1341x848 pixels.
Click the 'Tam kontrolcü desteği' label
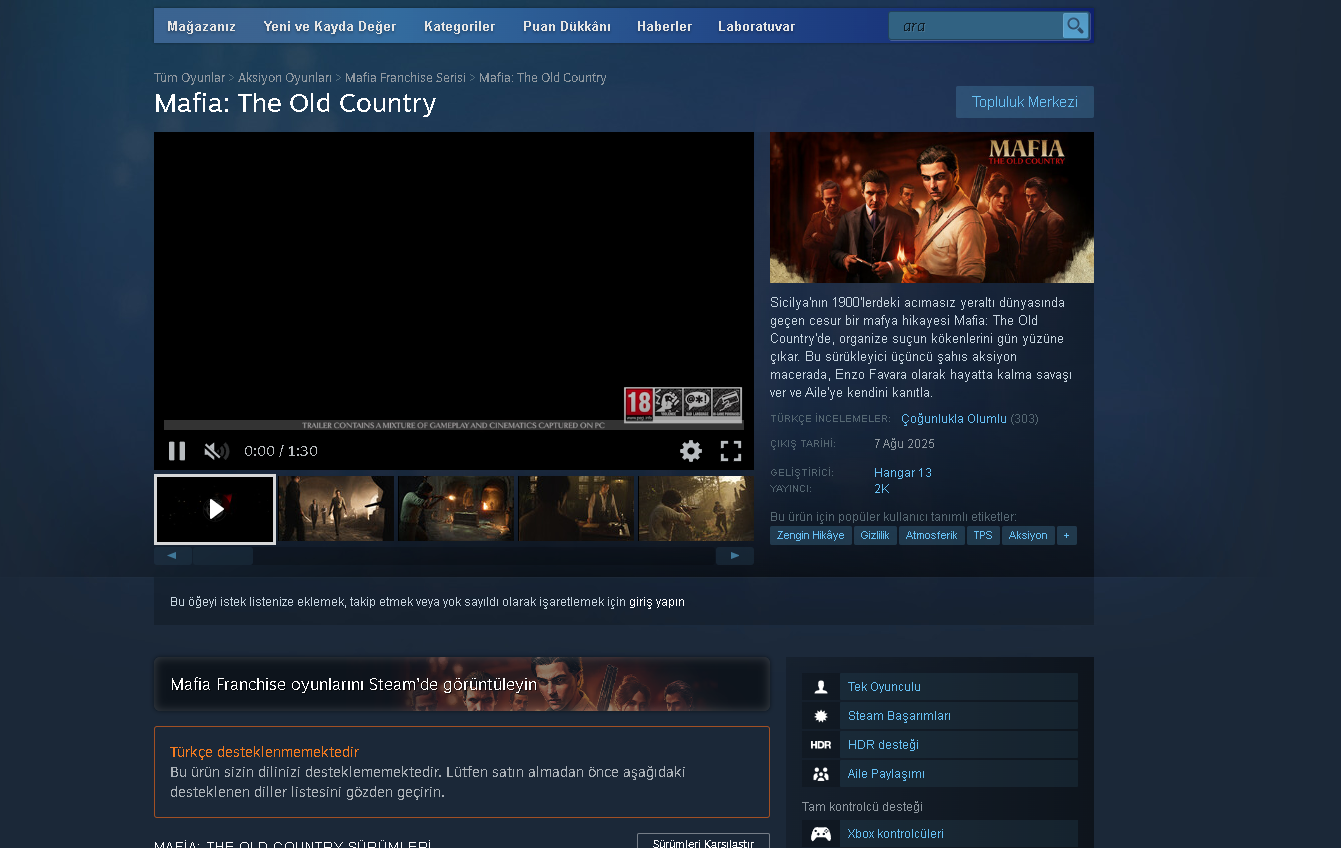[862, 807]
